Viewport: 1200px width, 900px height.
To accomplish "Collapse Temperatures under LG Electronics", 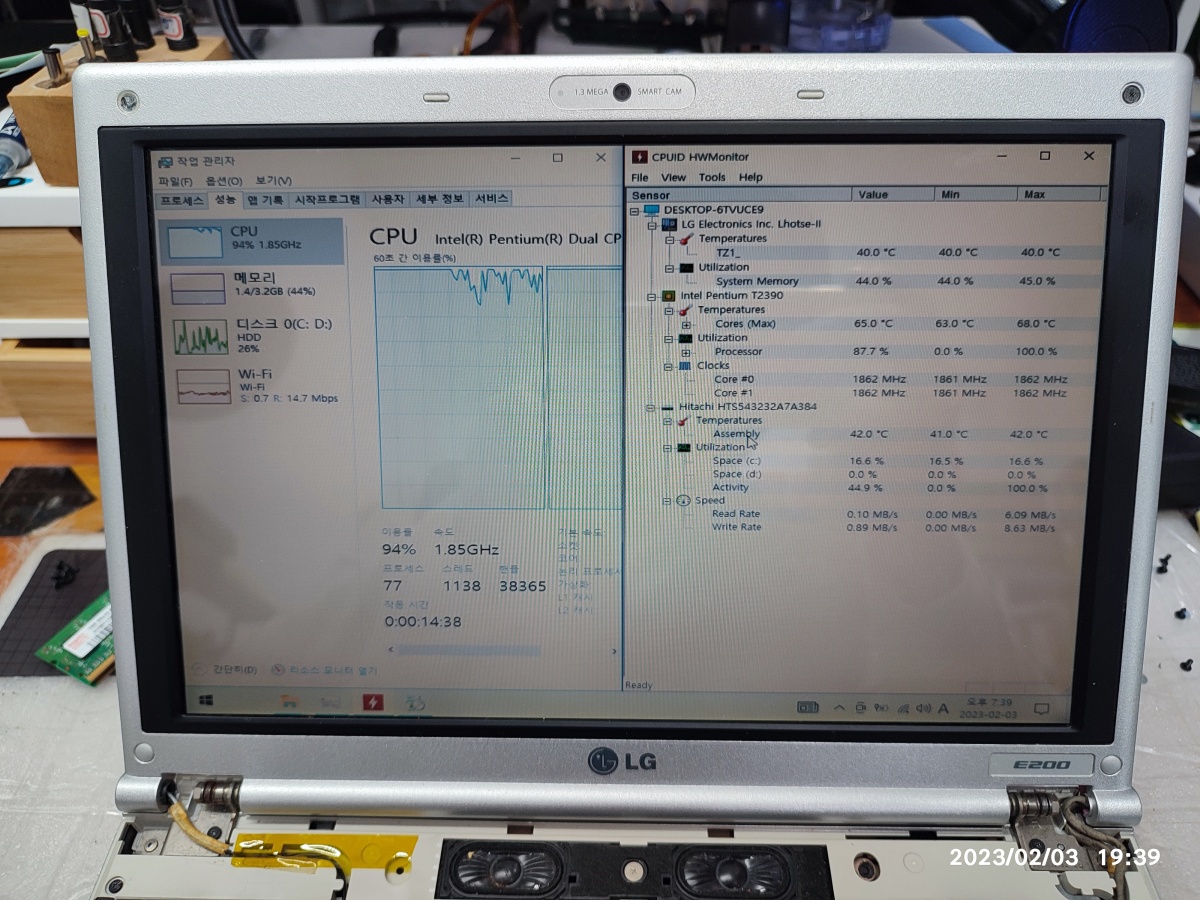I will 669,239.
